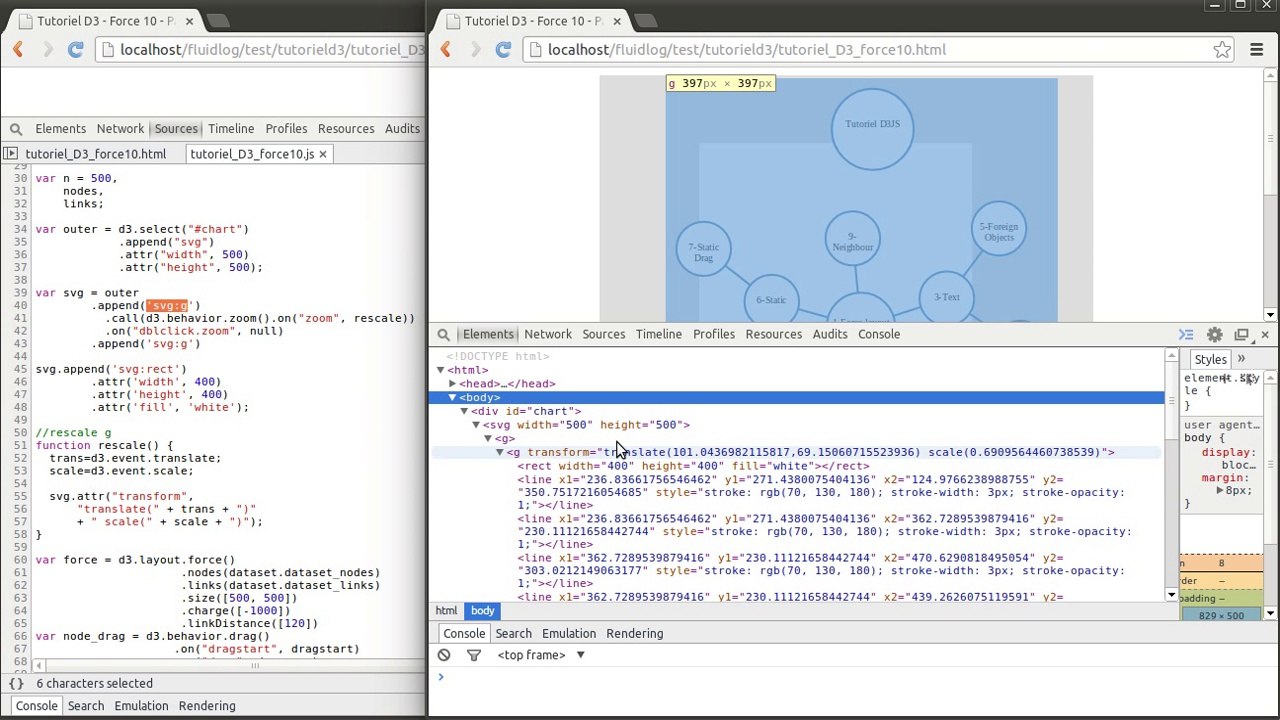Click the 5-Foreign Objects node circle

998,228
